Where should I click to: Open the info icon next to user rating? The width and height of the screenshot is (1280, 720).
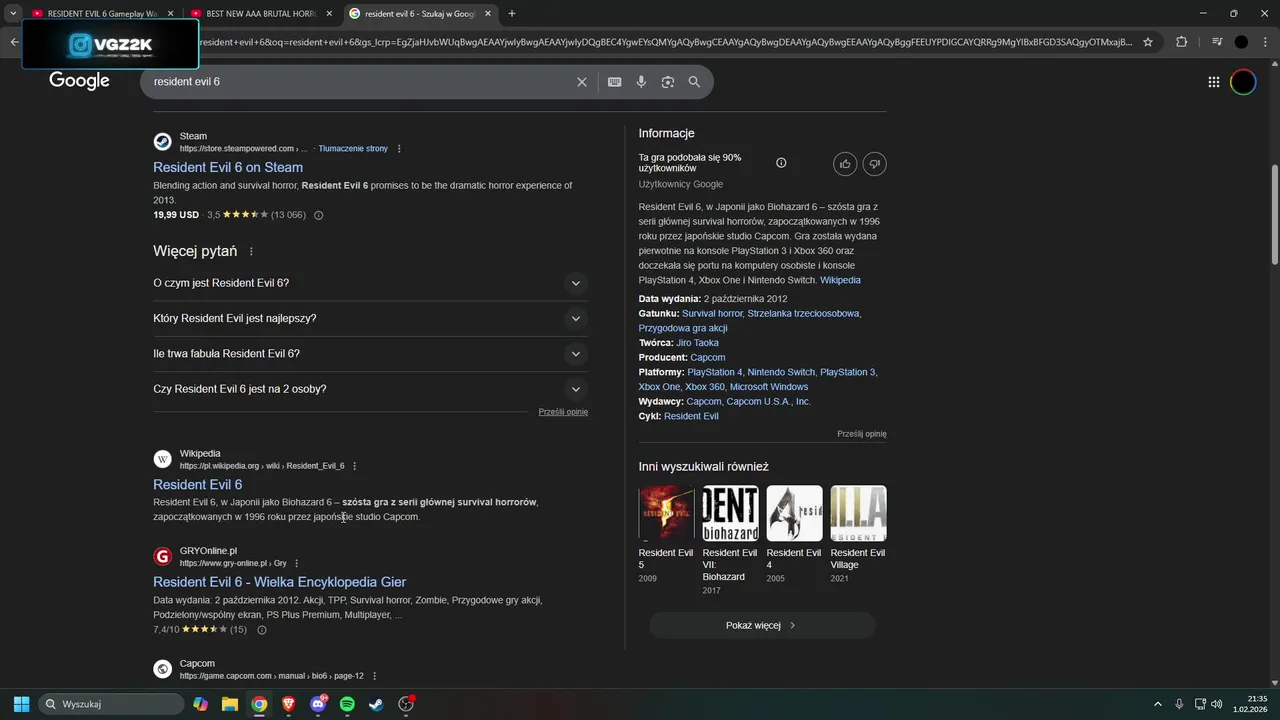(781, 163)
